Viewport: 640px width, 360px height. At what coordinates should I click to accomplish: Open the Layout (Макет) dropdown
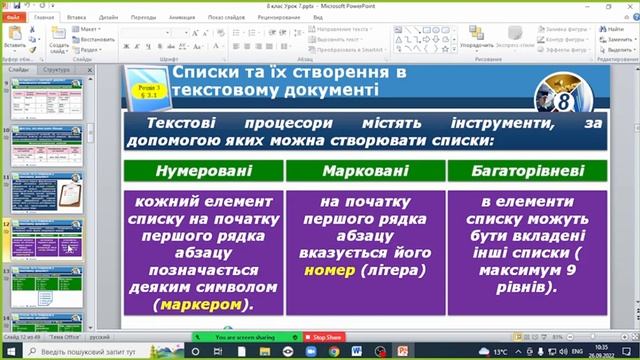click(87, 29)
